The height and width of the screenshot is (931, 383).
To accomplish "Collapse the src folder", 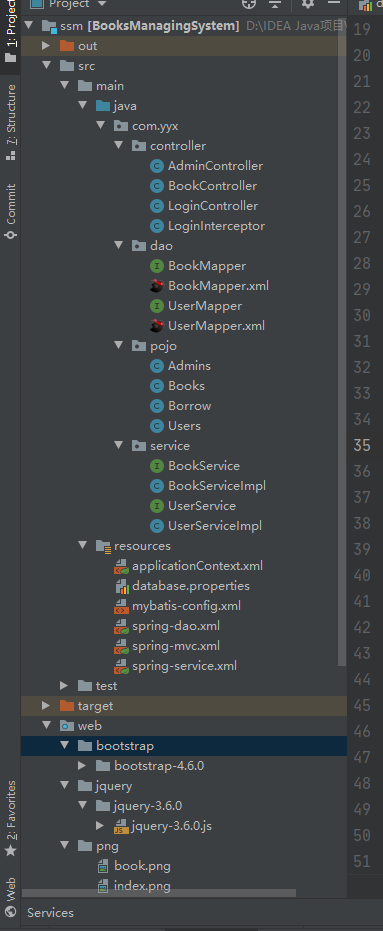I will pyautogui.click(x=46, y=66).
